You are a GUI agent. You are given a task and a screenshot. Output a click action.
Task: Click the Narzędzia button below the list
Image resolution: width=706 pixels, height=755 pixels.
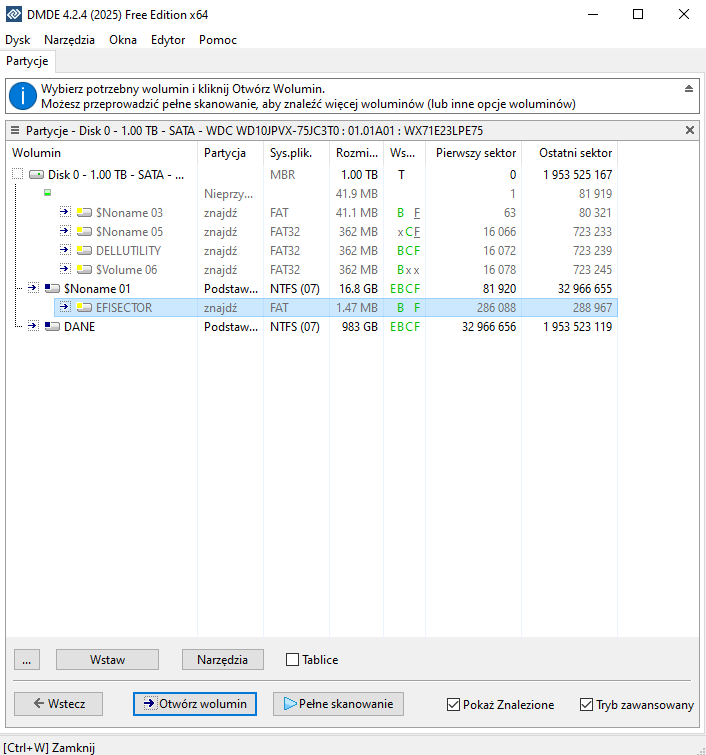pos(222,659)
